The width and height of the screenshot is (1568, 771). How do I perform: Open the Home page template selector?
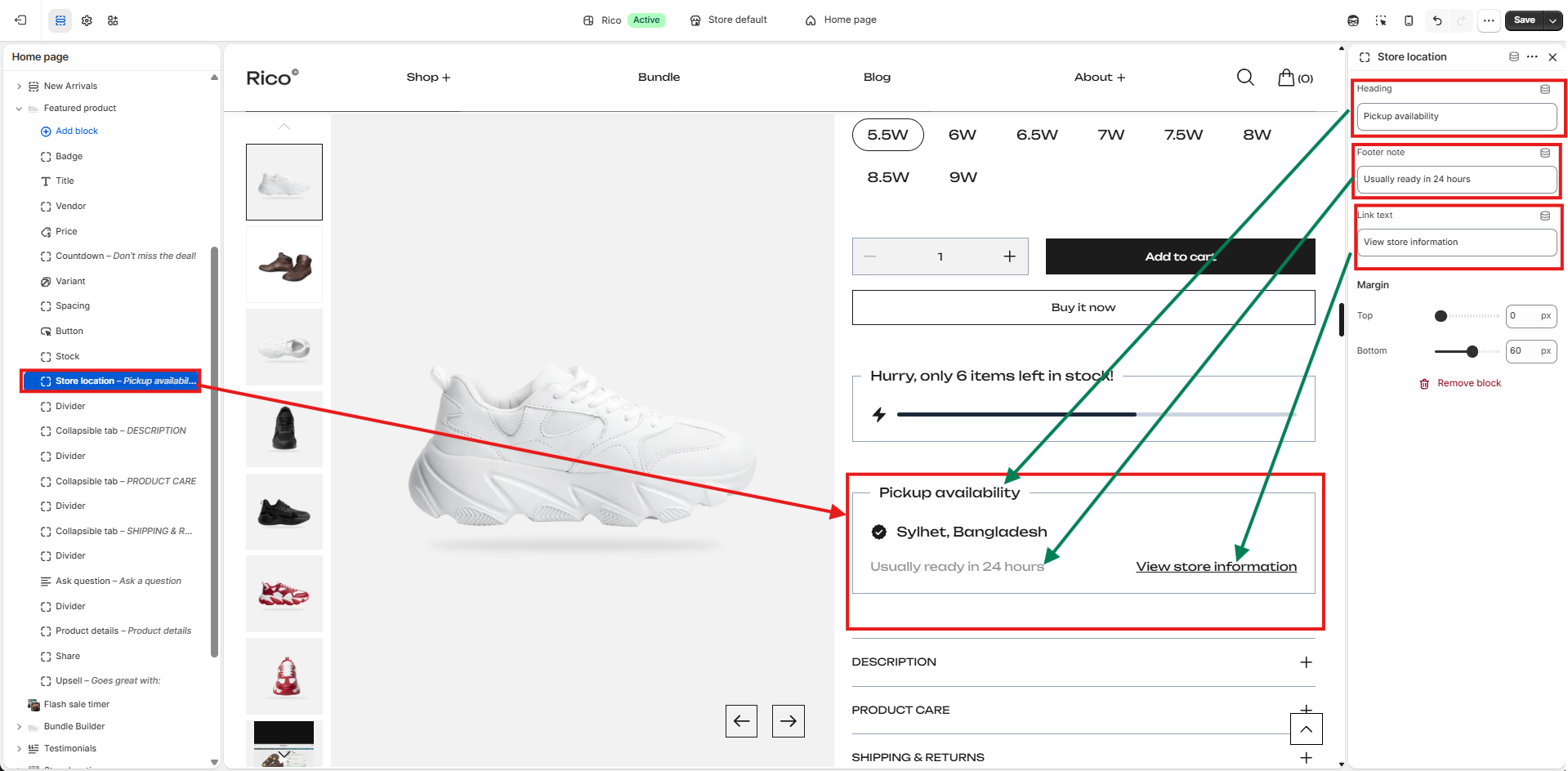tap(841, 20)
